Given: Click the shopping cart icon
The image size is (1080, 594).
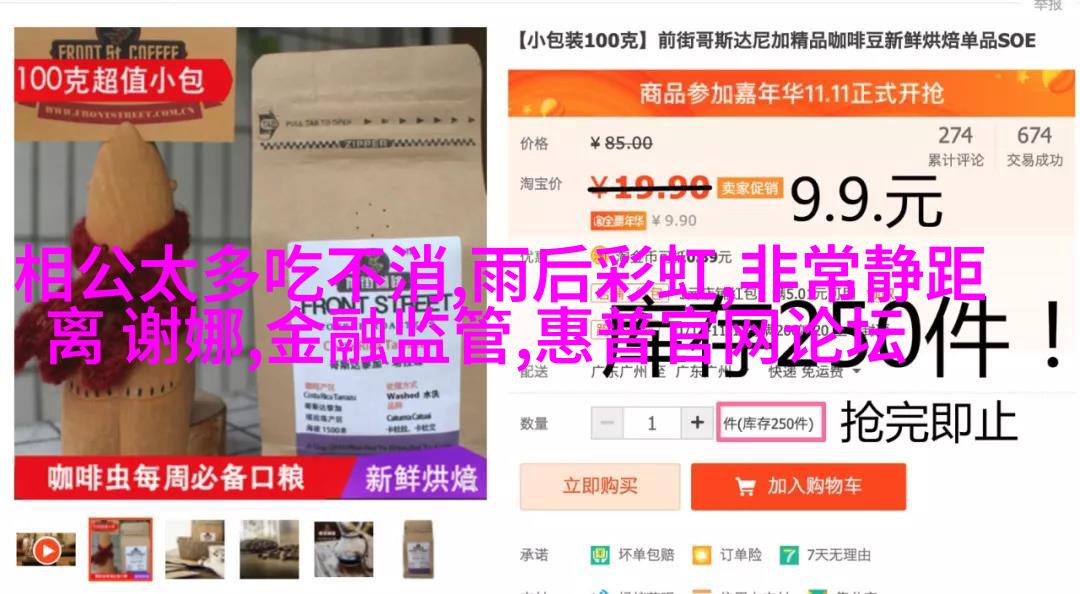Looking at the screenshot, I should (x=745, y=487).
